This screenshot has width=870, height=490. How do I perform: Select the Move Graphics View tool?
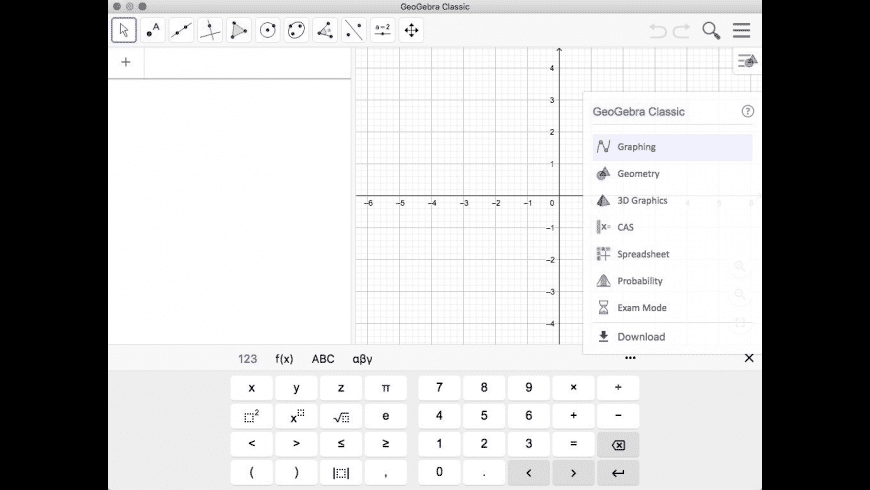(x=411, y=30)
